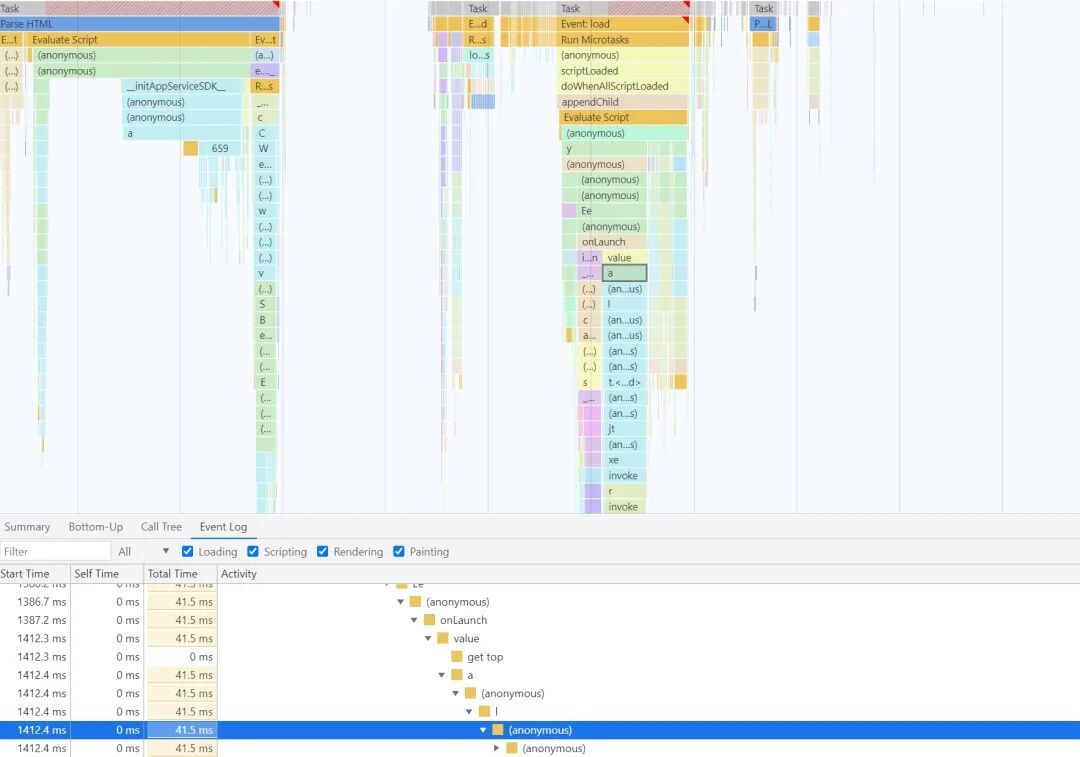Image resolution: width=1080 pixels, height=757 pixels.
Task: Sort by the Self Time column header
Action: coord(107,574)
